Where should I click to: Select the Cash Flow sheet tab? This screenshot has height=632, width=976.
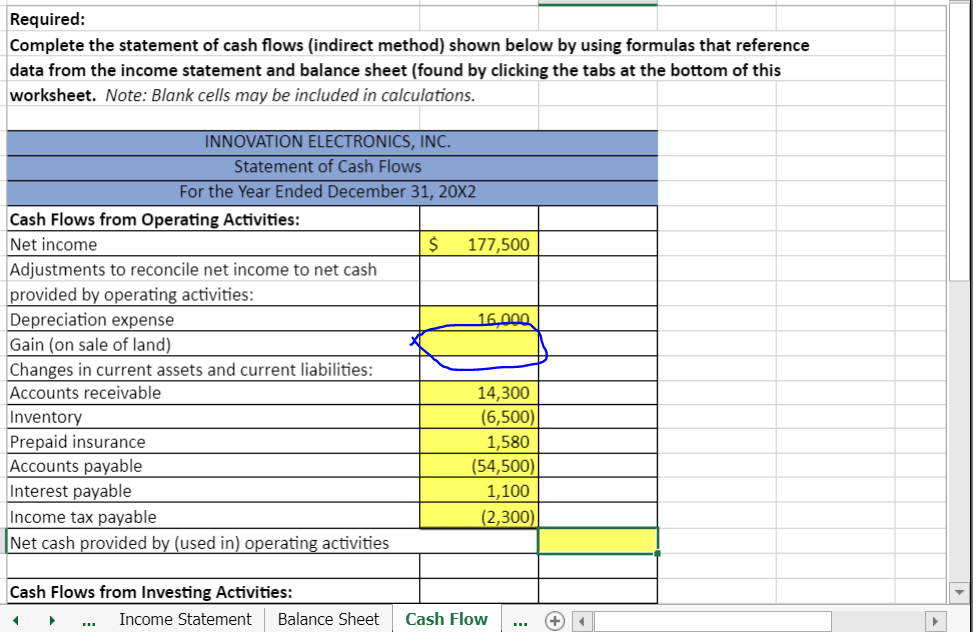(x=446, y=620)
